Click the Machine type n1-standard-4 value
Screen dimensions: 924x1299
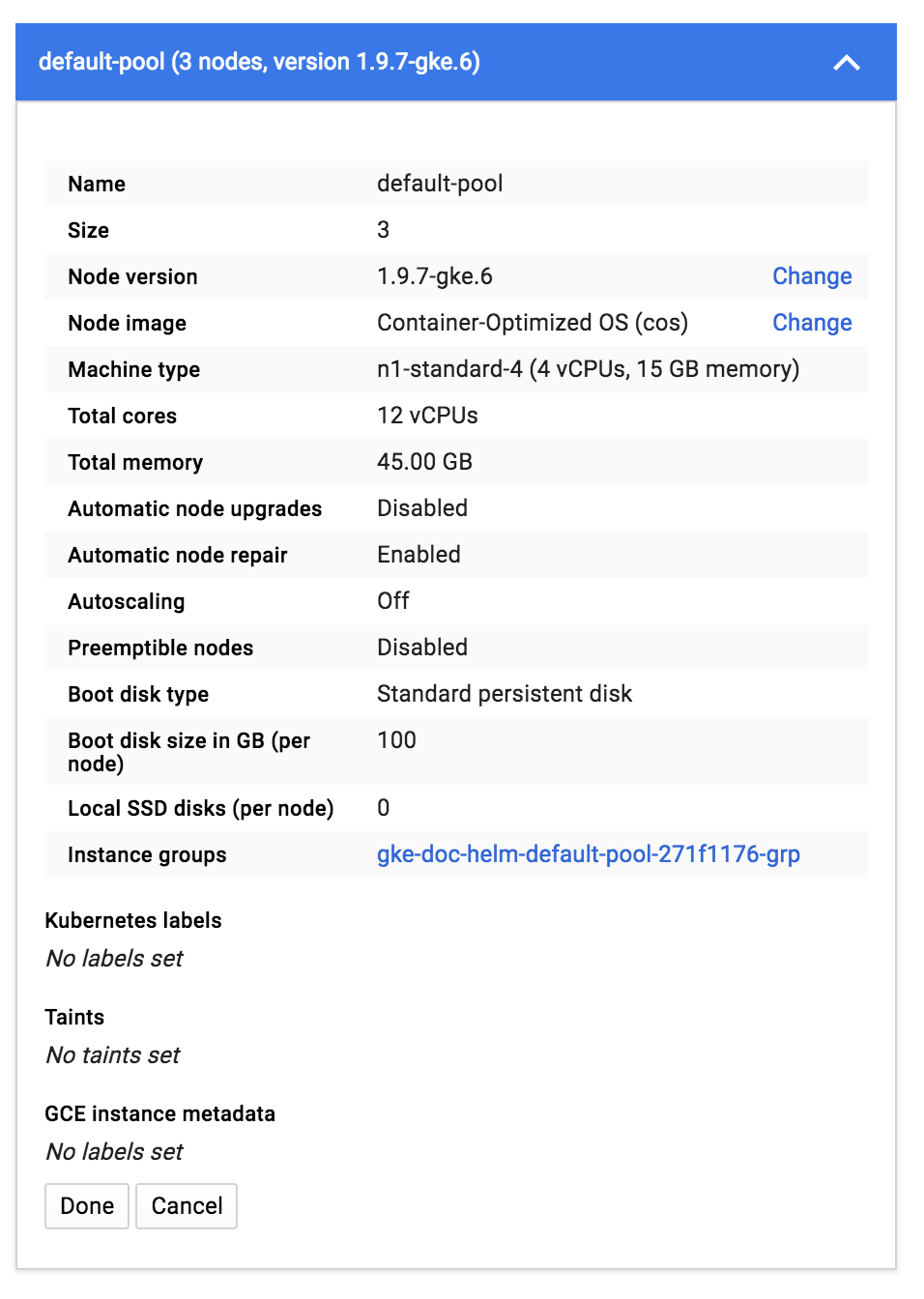tap(589, 369)
